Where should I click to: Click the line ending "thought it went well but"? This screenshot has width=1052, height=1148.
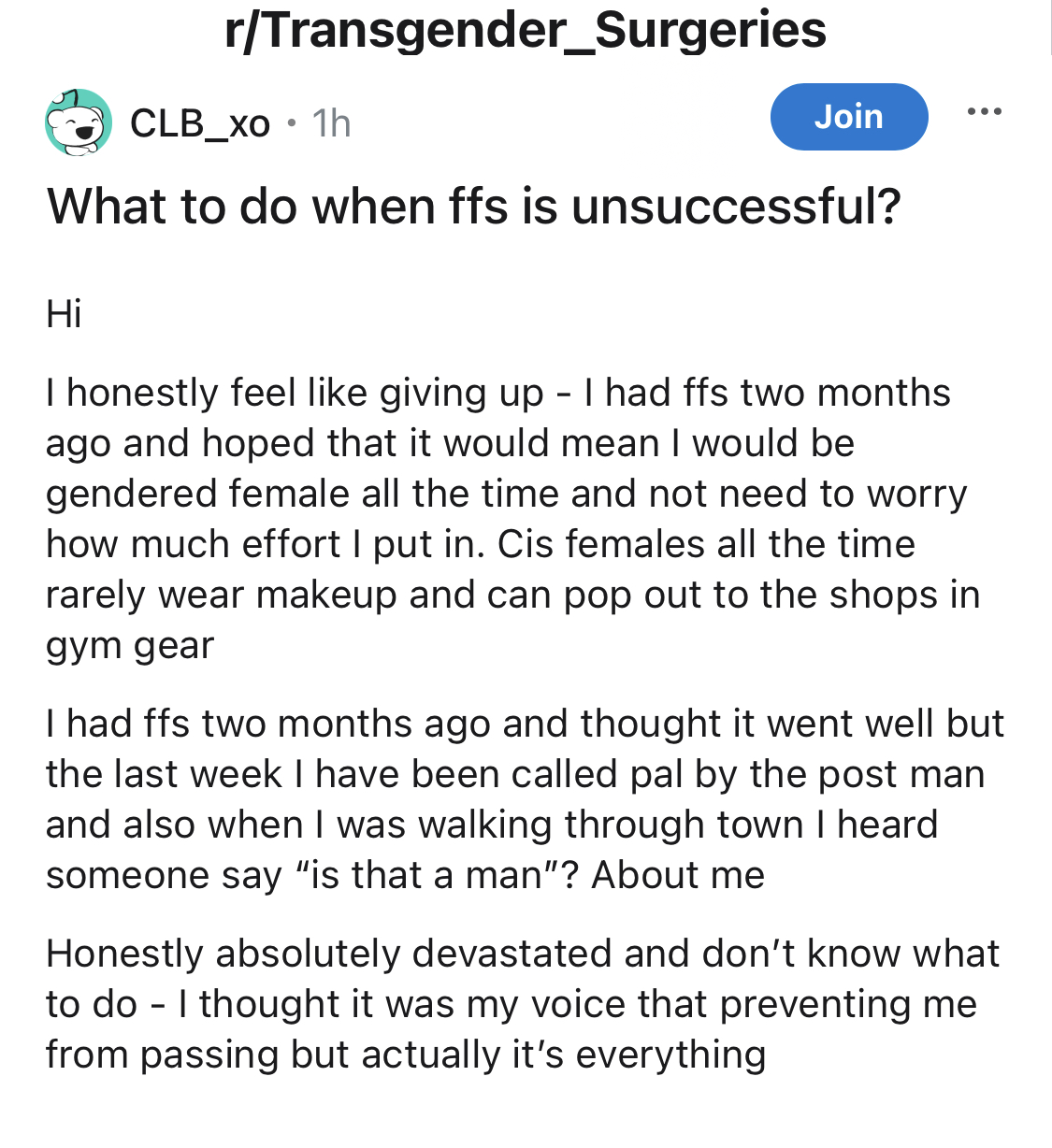coord(525,724)
